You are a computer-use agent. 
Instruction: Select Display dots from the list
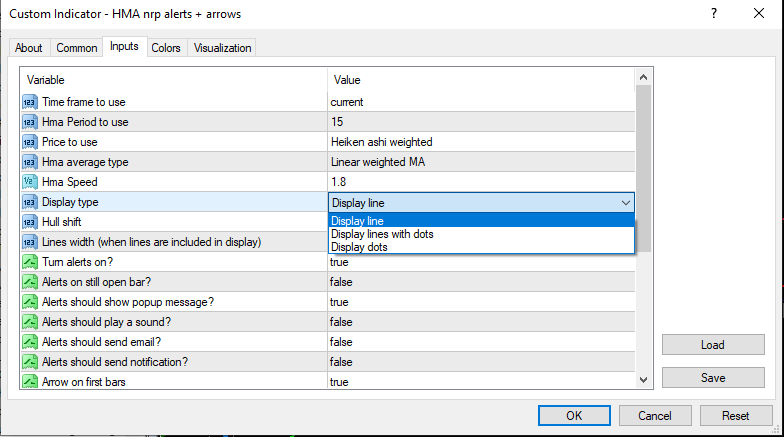359,247
